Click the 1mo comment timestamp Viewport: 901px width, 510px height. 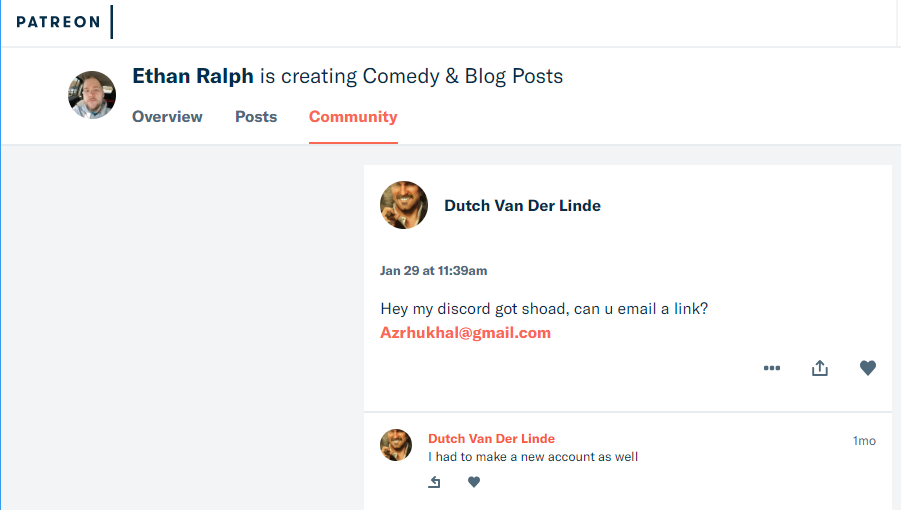(x=864, y=441)
